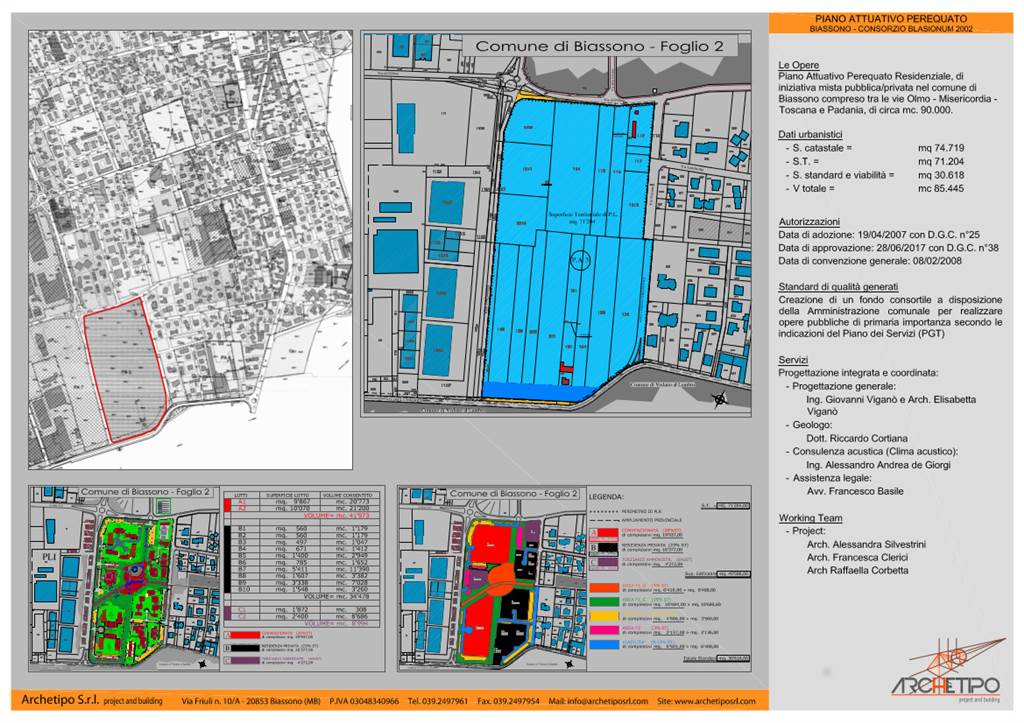Click the A1 row in the lots table
The width and height of the screenshot is (1024, 723).
(305, 502)
